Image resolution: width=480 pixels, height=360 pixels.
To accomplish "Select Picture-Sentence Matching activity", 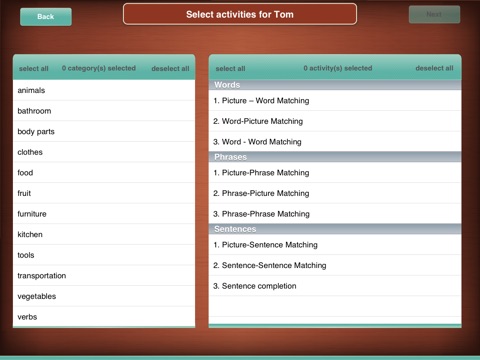I will [335, 245].
